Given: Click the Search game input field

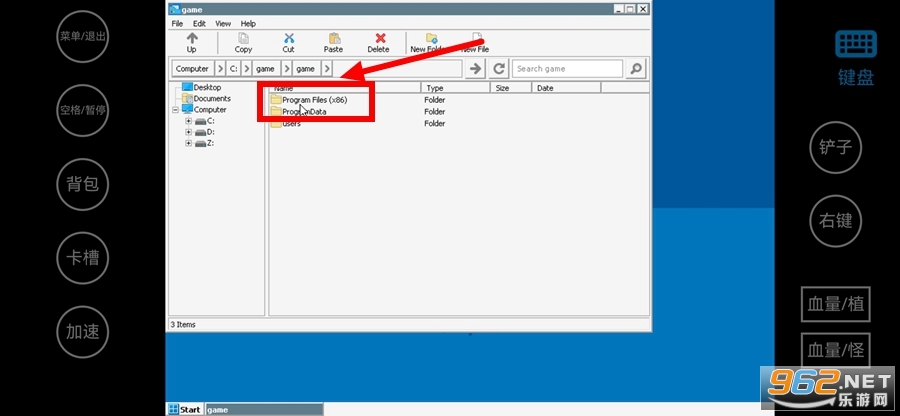Looking at the screenshot, I should [x=567, y=69].
